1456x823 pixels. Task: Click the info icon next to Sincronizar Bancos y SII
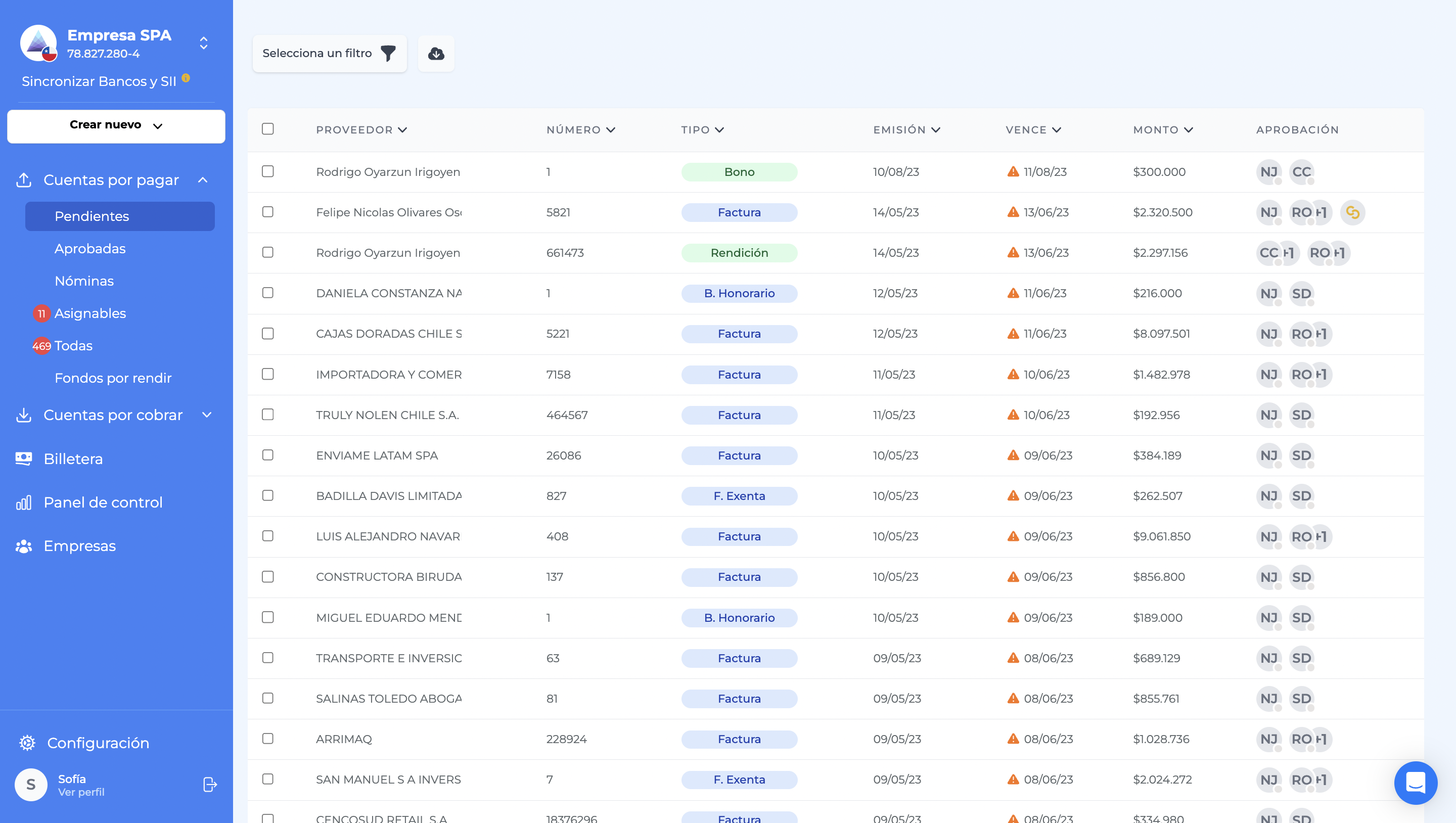pyautogui.click(x=187, y=78)
